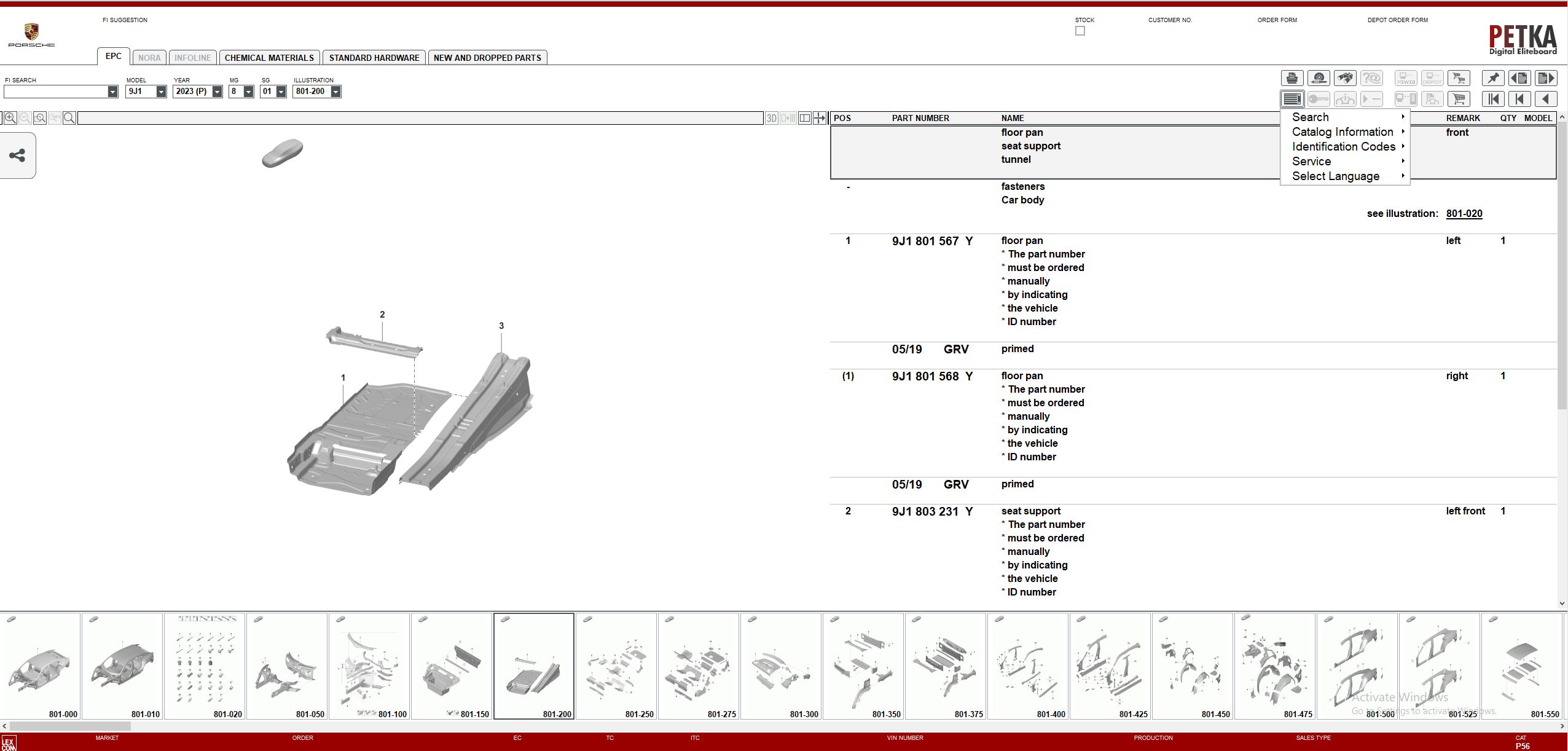
Task: Click the Porsche logo
Action: (31, 35)
